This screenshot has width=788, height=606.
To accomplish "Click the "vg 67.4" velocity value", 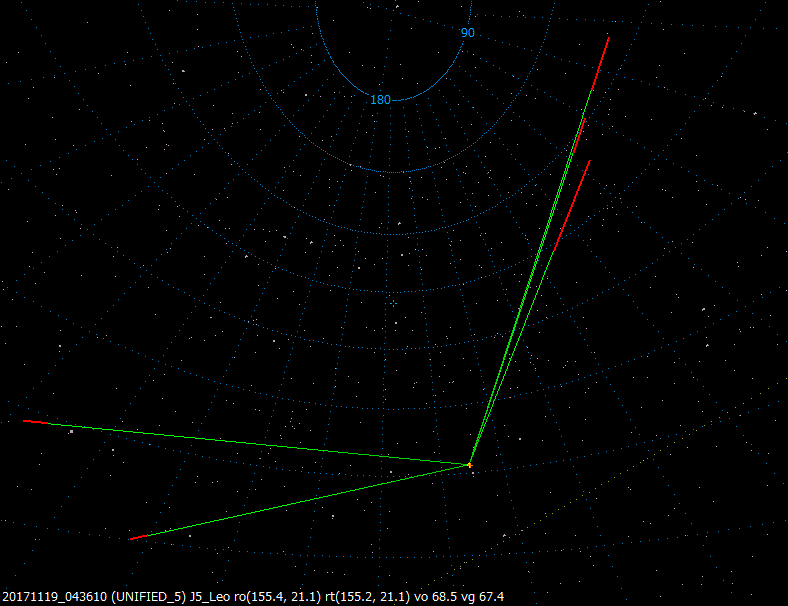I will pyautogui.click(x=481, y=597).
